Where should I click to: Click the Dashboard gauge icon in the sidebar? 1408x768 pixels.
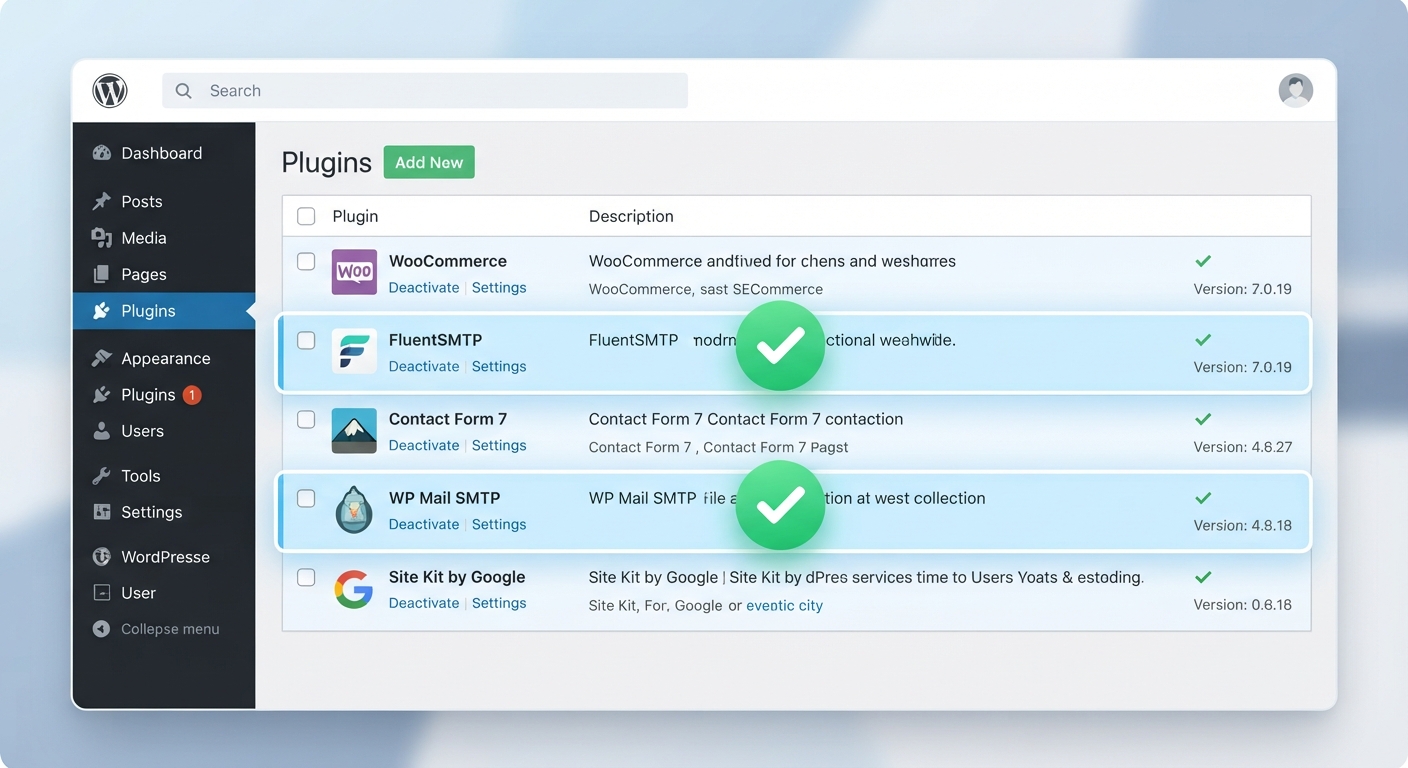[x=101, y=153]
